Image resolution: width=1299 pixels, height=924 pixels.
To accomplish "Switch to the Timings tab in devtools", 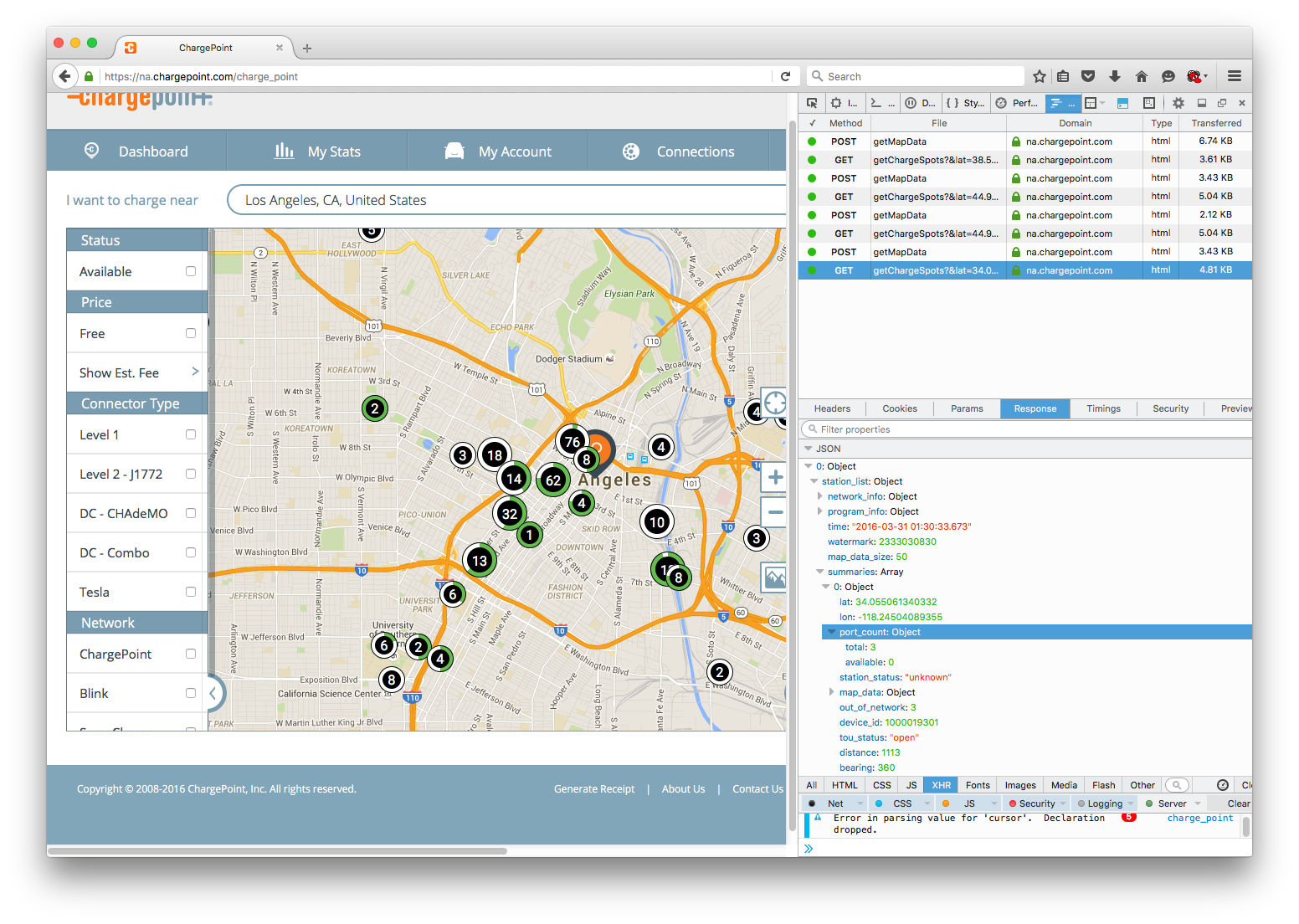I will (1103, 408).
